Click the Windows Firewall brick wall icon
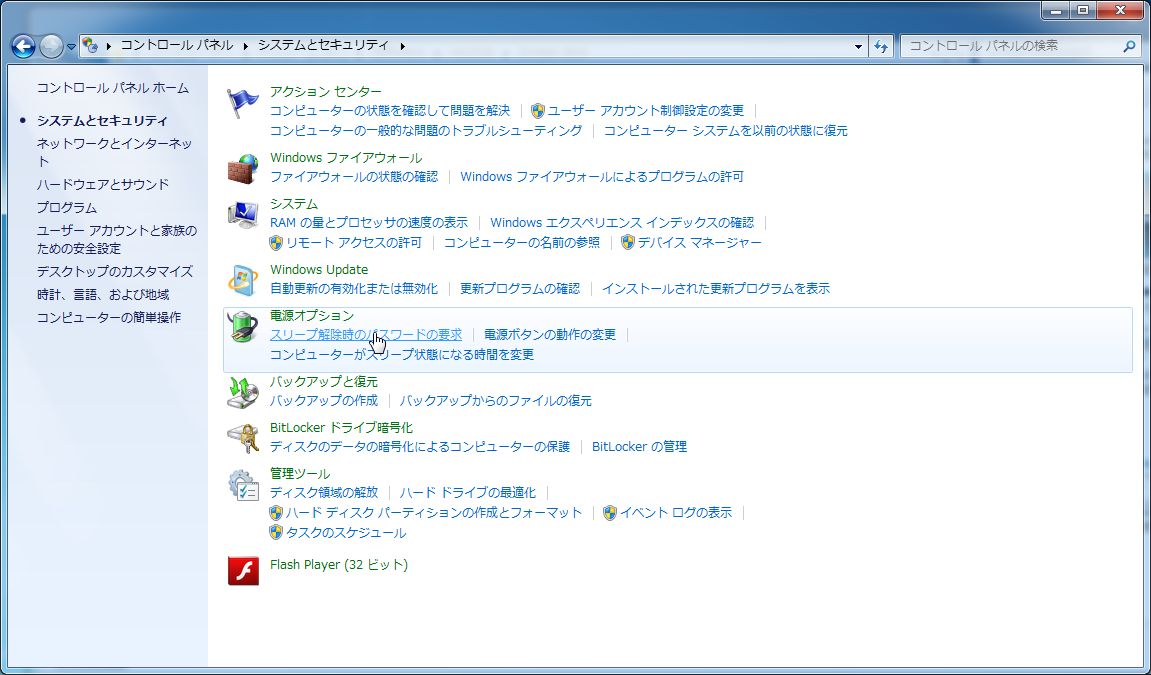 [x=242, y=169]
